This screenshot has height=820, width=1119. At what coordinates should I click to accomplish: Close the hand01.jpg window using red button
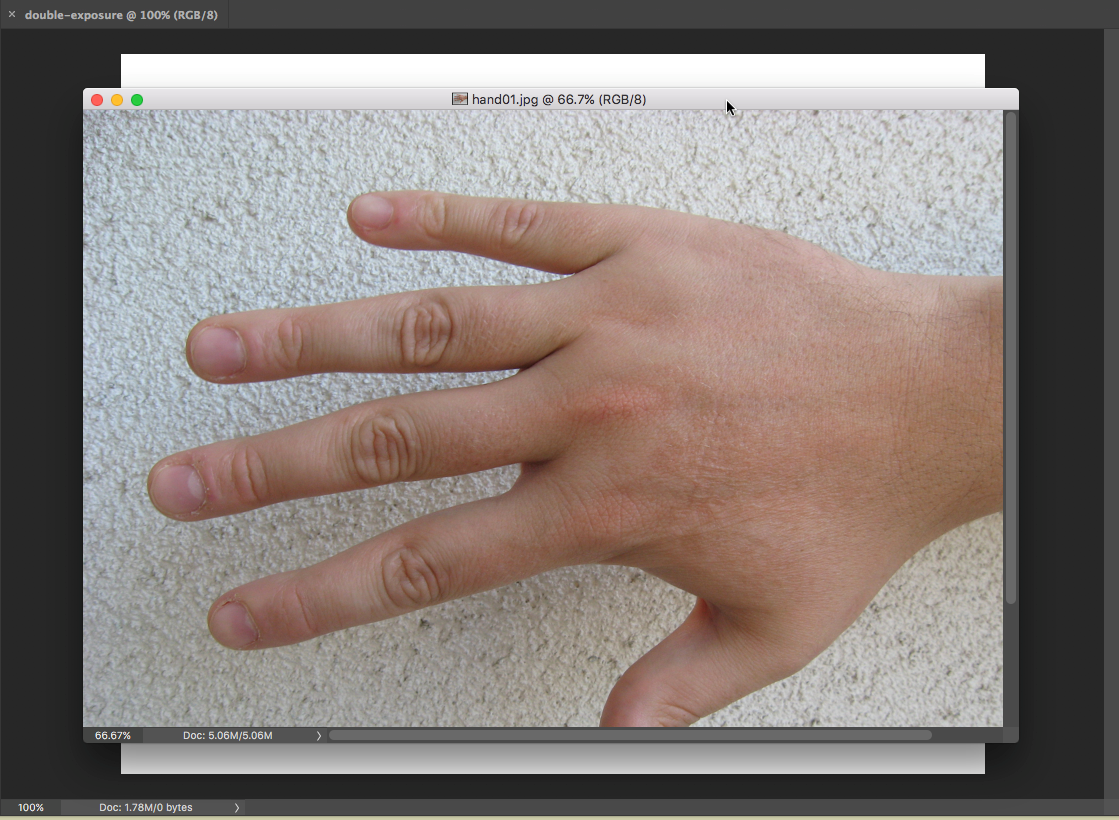pyautogui.click(x=97, y=100)
